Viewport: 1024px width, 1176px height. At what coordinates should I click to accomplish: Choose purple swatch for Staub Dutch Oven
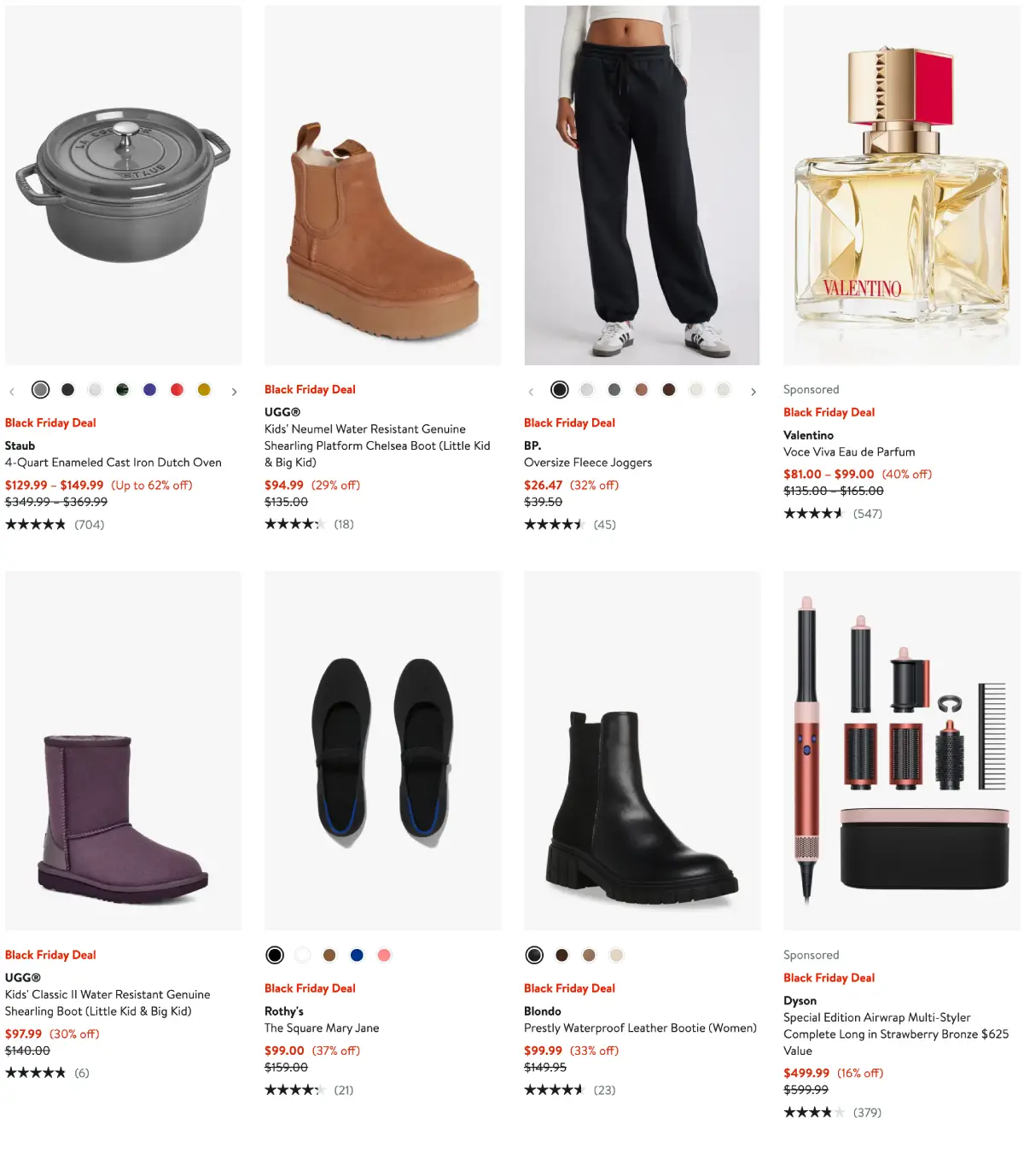[x=149, y=390]
